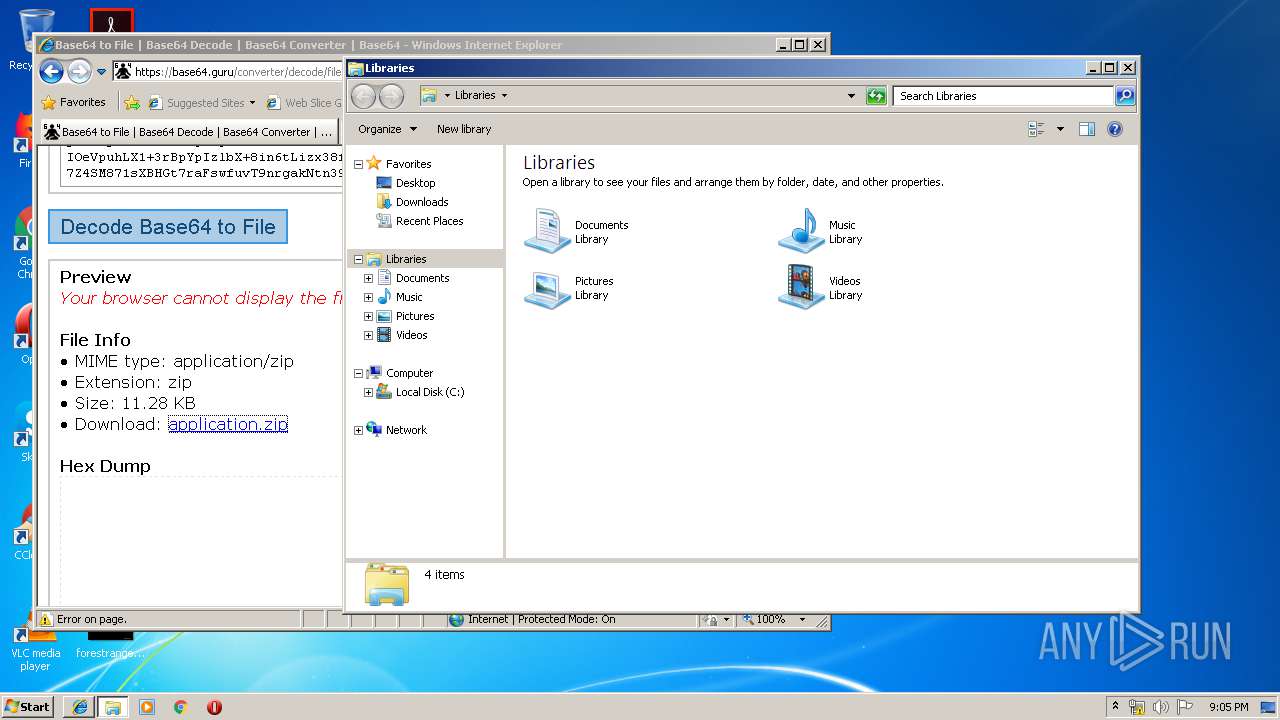Screen dimensions: 1280x720
Task: Open the Pictures library icon
Action: click(547, 288)
